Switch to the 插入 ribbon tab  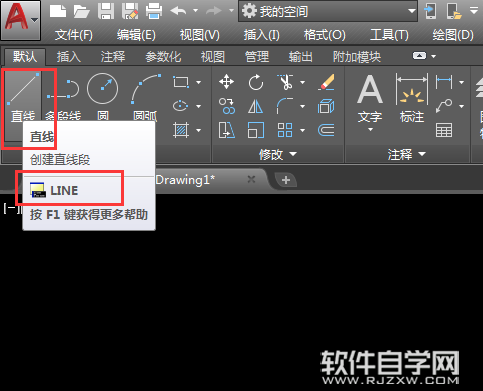coord(69,57)
